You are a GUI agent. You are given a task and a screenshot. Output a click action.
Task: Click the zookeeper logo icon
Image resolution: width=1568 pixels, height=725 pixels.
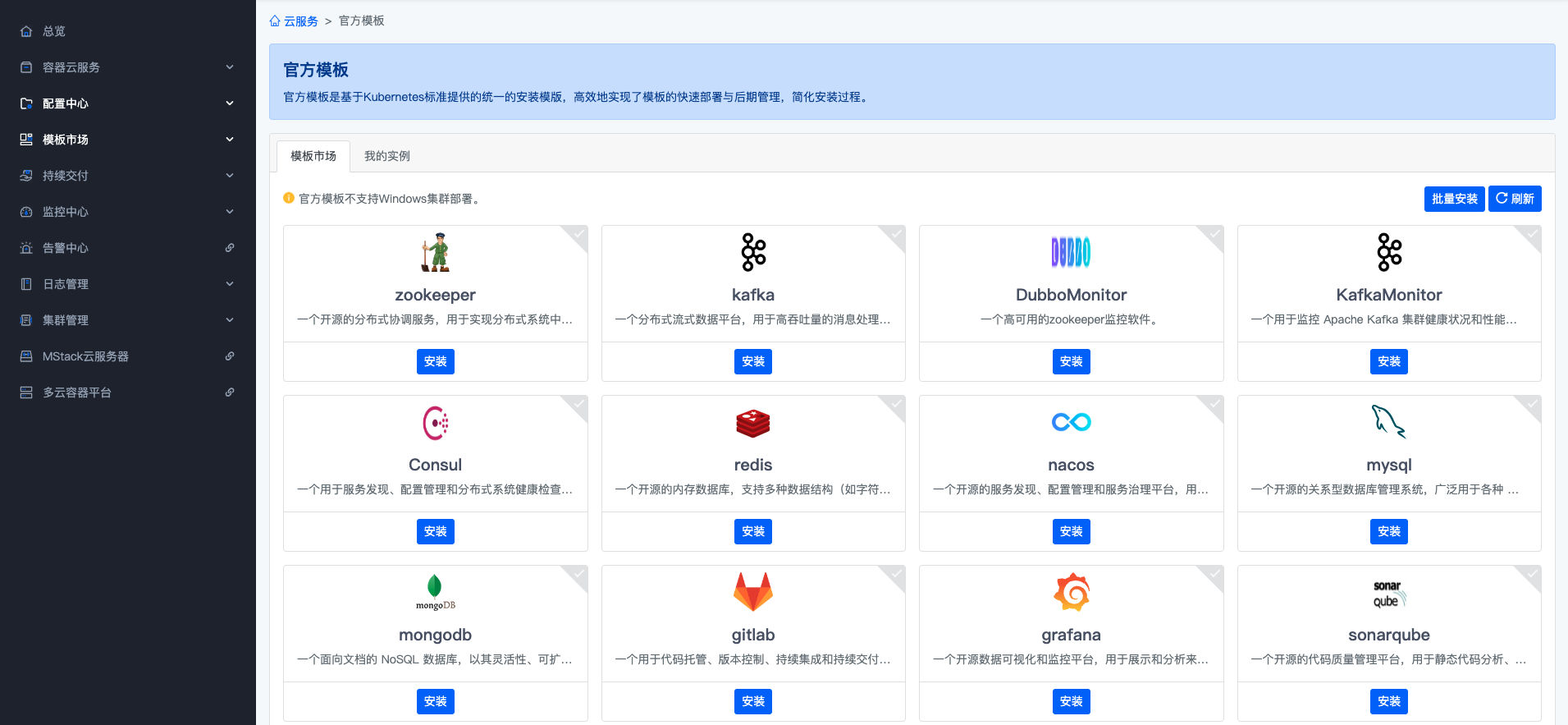[x=435, y=252]
